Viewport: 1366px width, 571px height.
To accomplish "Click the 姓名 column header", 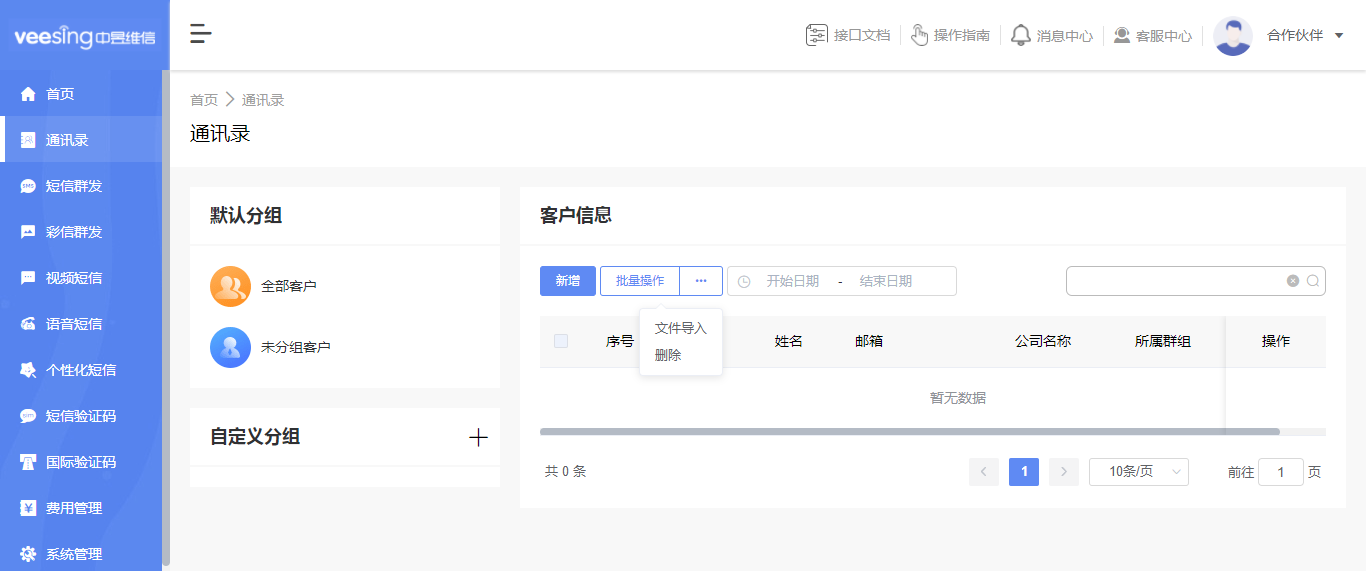I will [x=789, y=341].
